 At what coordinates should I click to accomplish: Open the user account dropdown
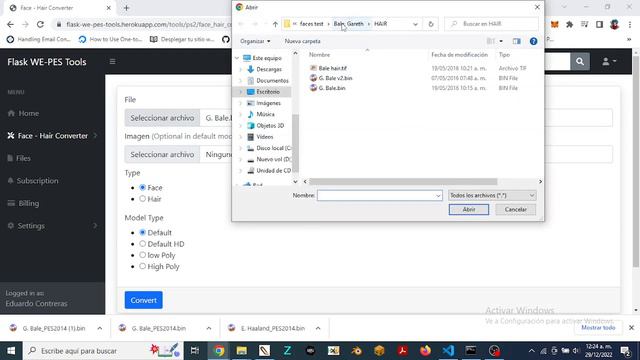click(609, 62)
